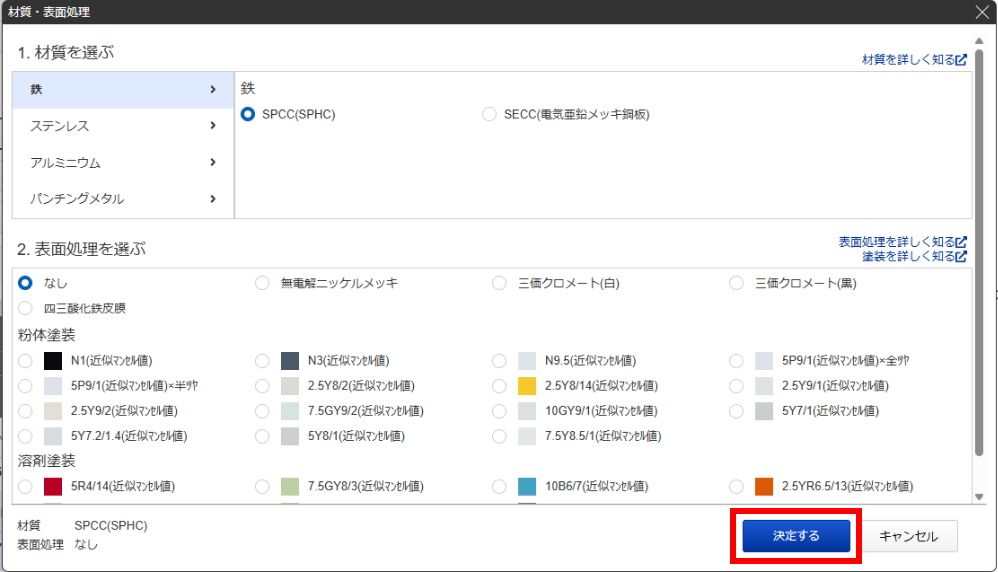Select N3 powder coating radio button

[x=262, y=361]
